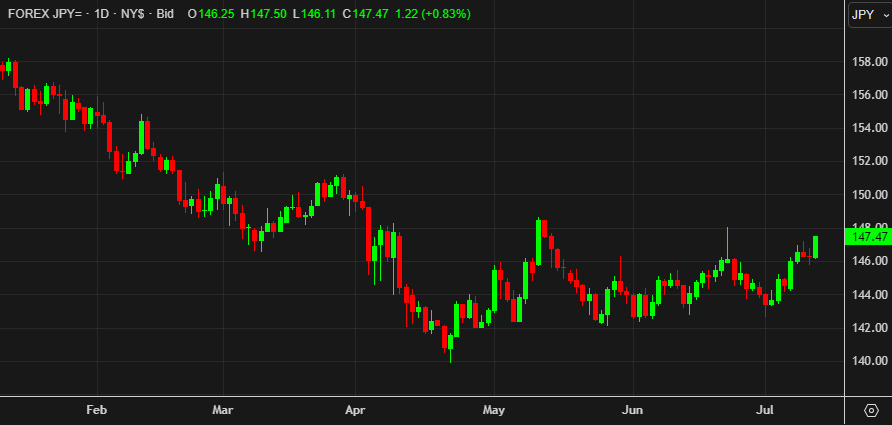Click the 156.00 price axis label
Viewport: 892px width, 425px height.
click(x=870, y=94)
